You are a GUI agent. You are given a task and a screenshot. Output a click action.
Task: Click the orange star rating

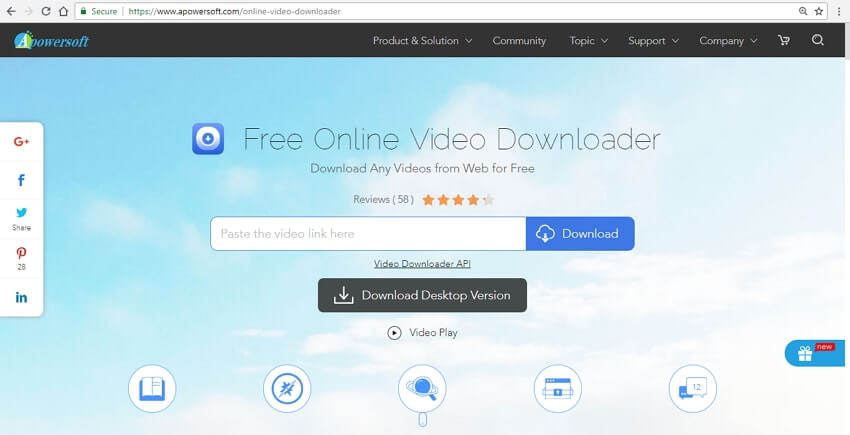[458, 200]
